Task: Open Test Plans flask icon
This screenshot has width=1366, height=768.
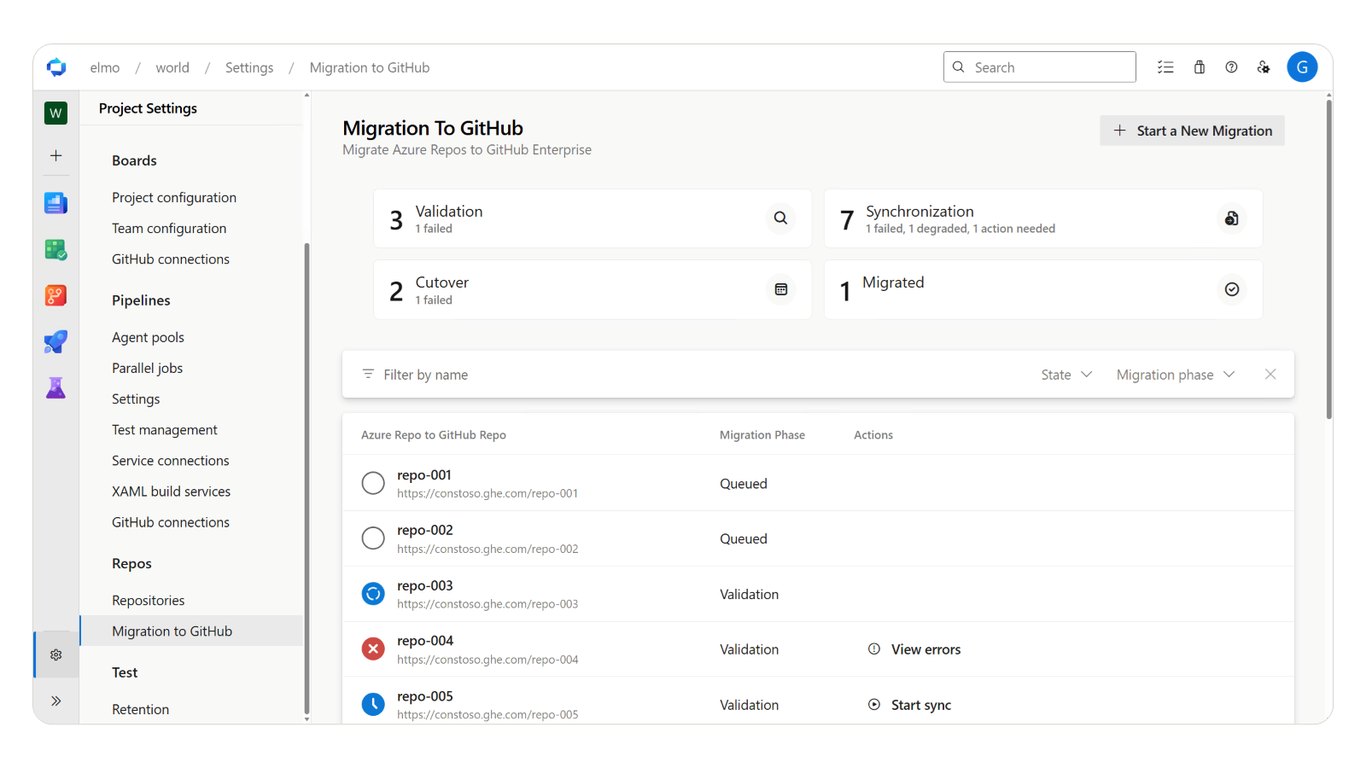Action: click(56, 388)
